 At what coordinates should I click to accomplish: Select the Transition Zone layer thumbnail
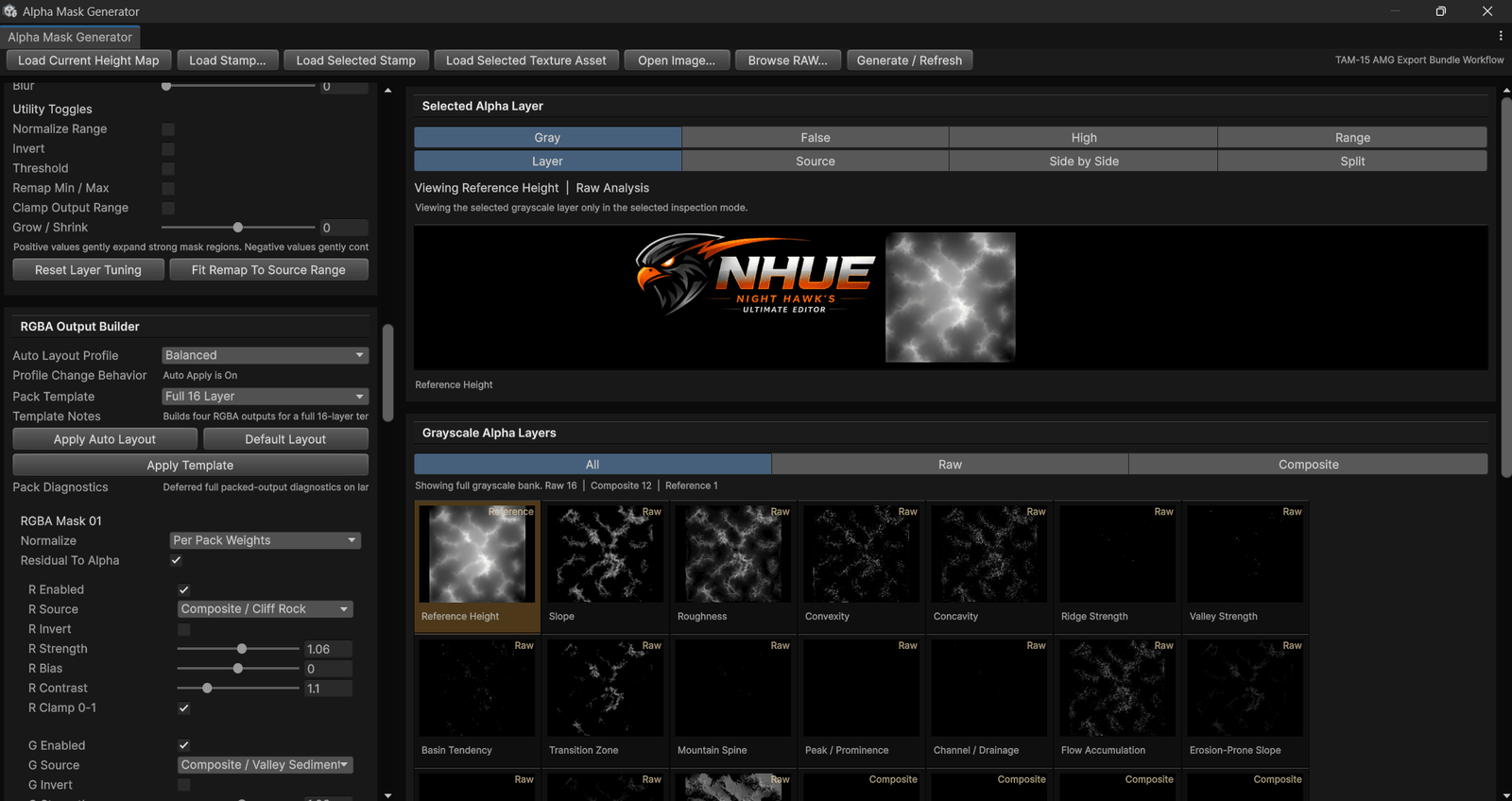coord(606,701)
